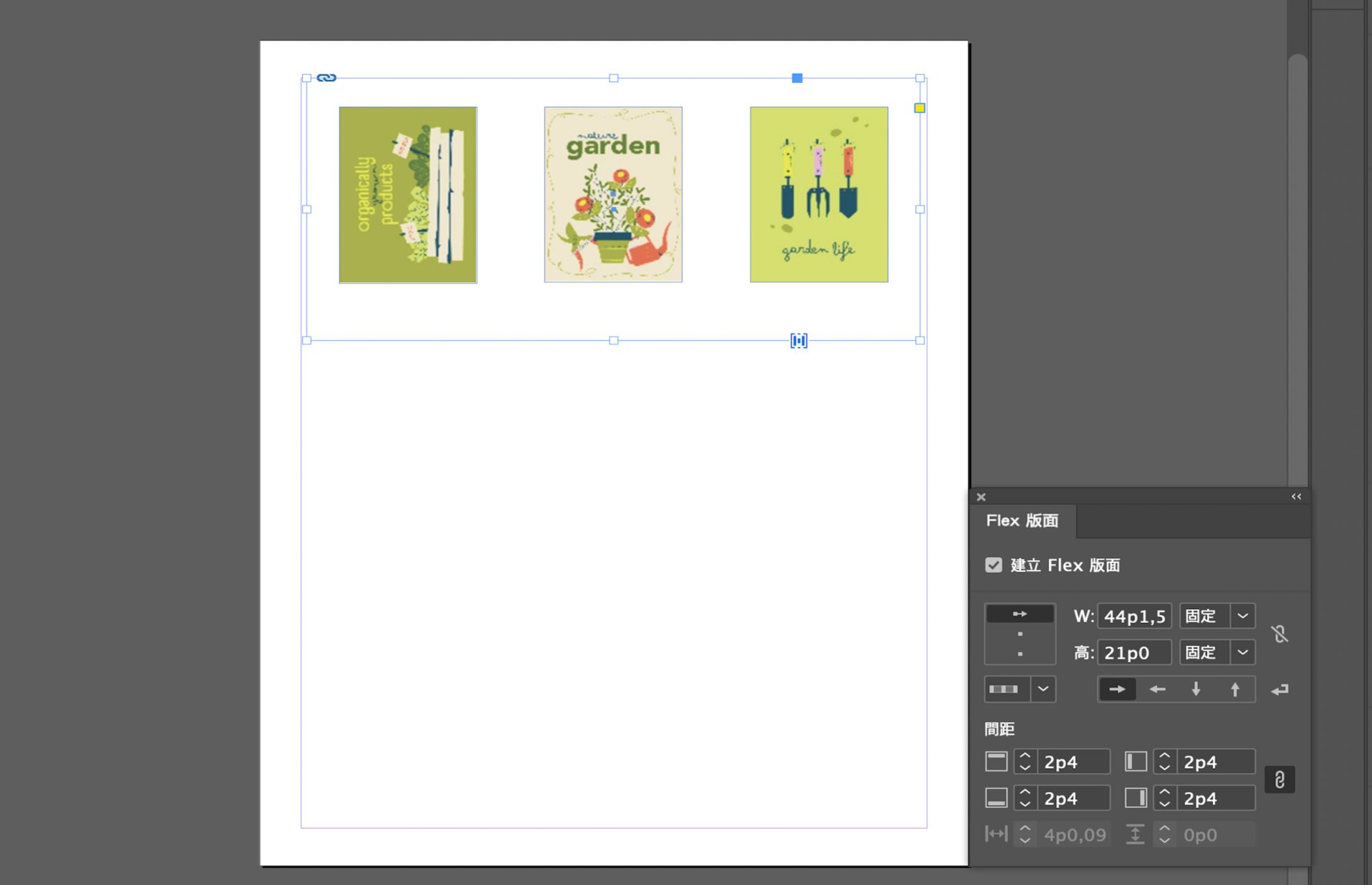The height and width of the screenshot is (885, 1372).
Task: Select the top alignment row in alignment grid
Action: 1020,614
